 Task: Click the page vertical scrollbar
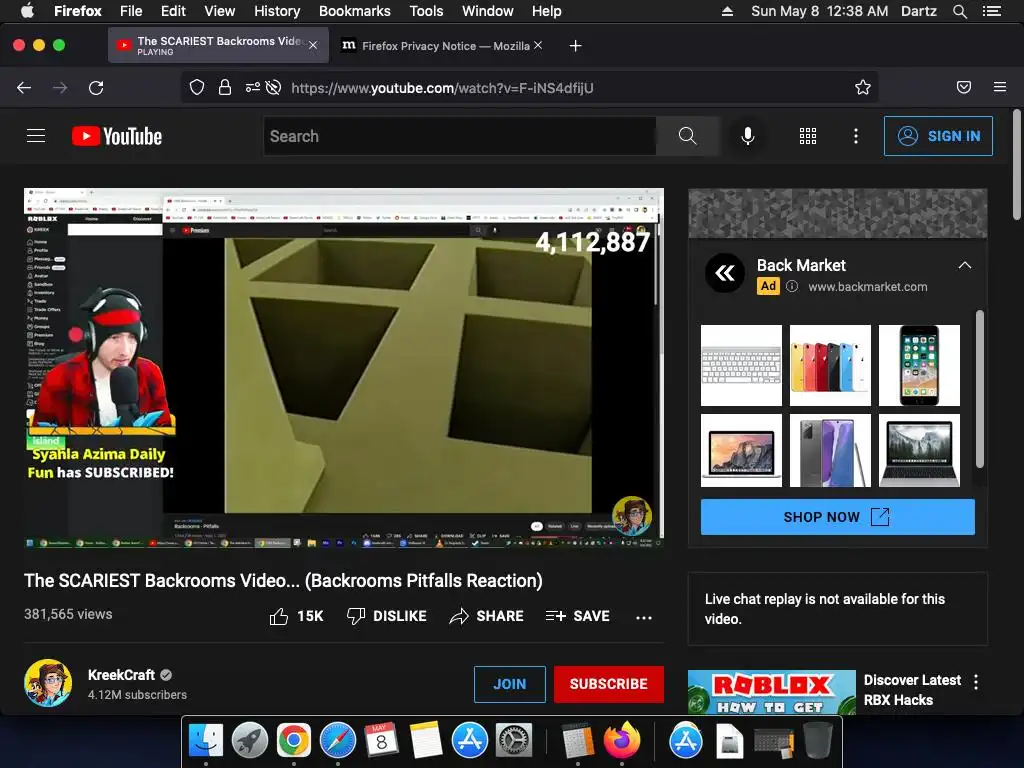1017,164
